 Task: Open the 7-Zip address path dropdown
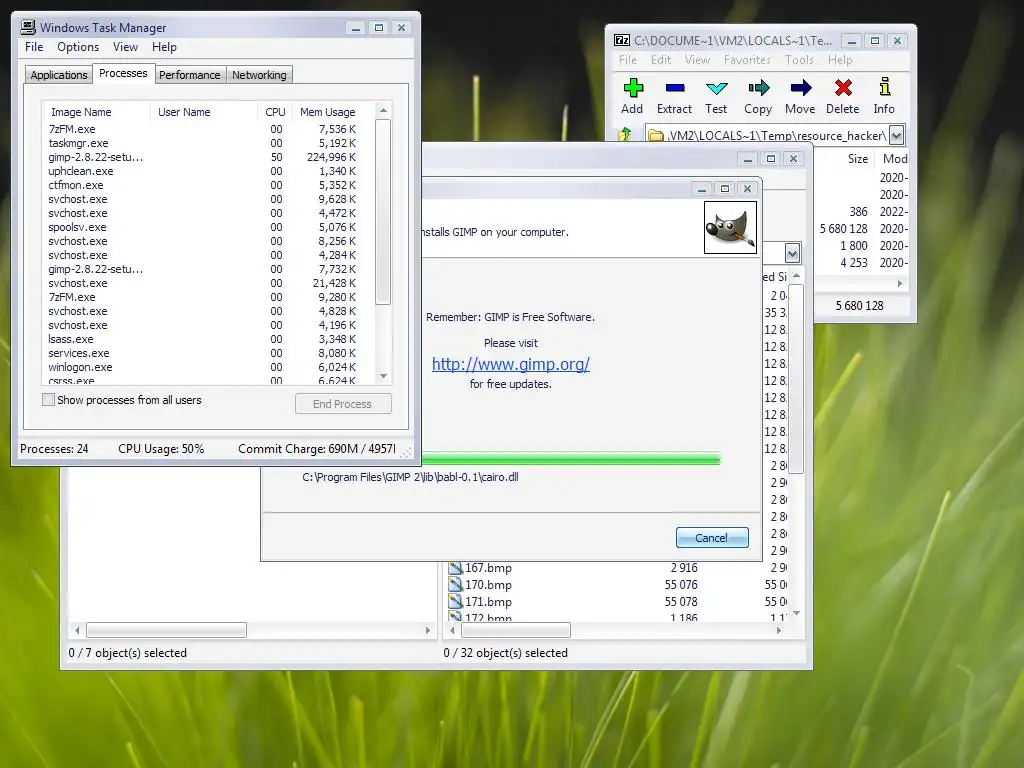point(897,135)
